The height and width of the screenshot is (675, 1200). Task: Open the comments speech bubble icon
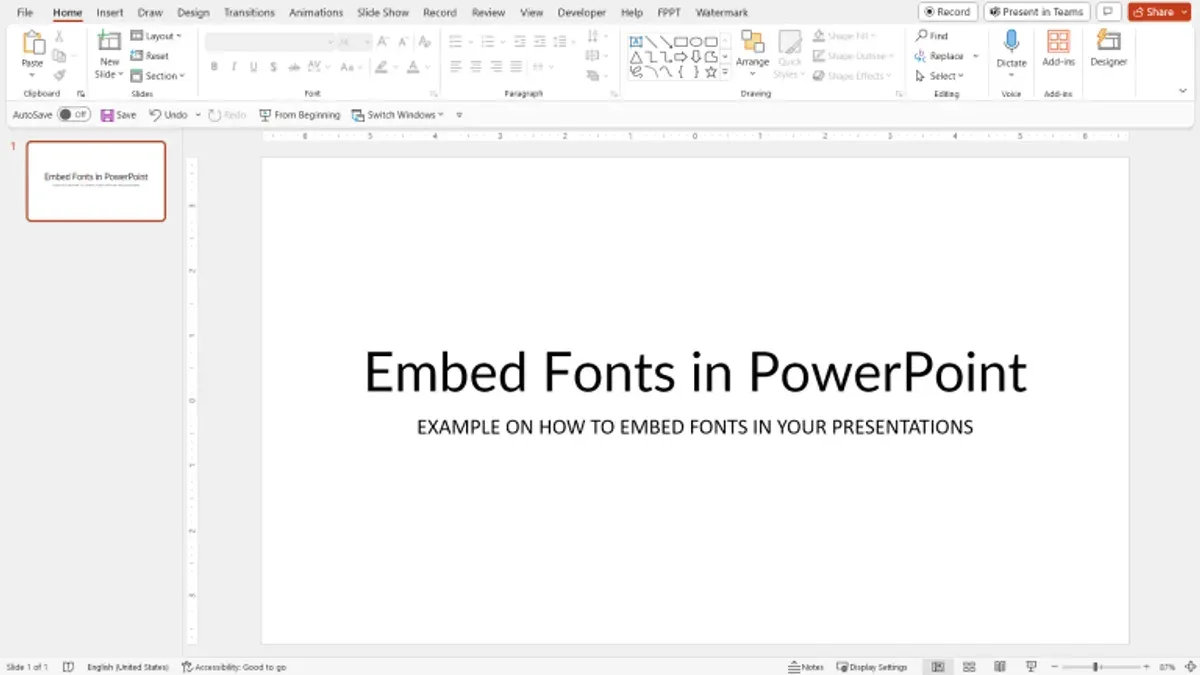[x=1107, y=12]
